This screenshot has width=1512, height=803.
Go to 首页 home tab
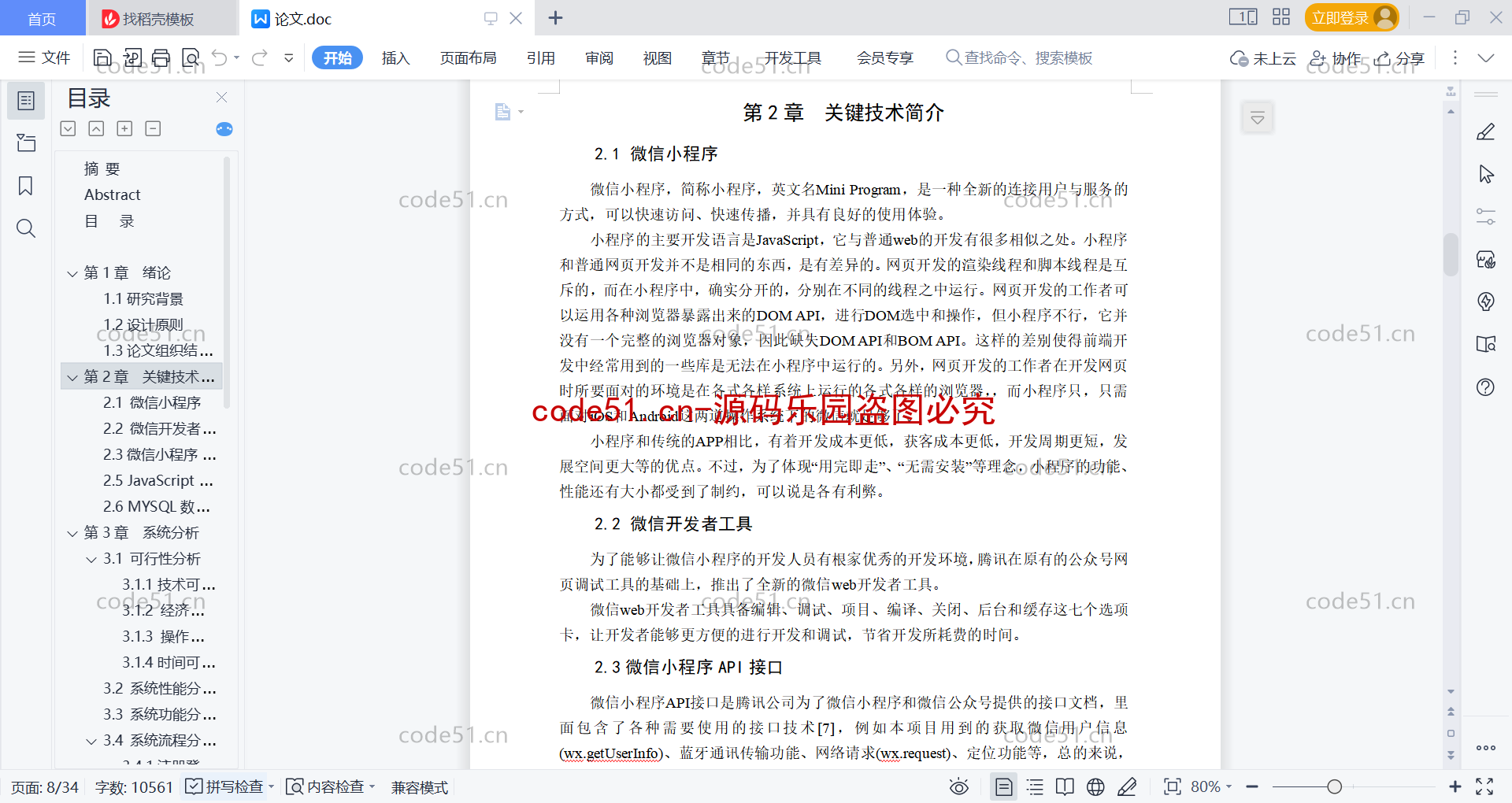[x=43, y=18]
